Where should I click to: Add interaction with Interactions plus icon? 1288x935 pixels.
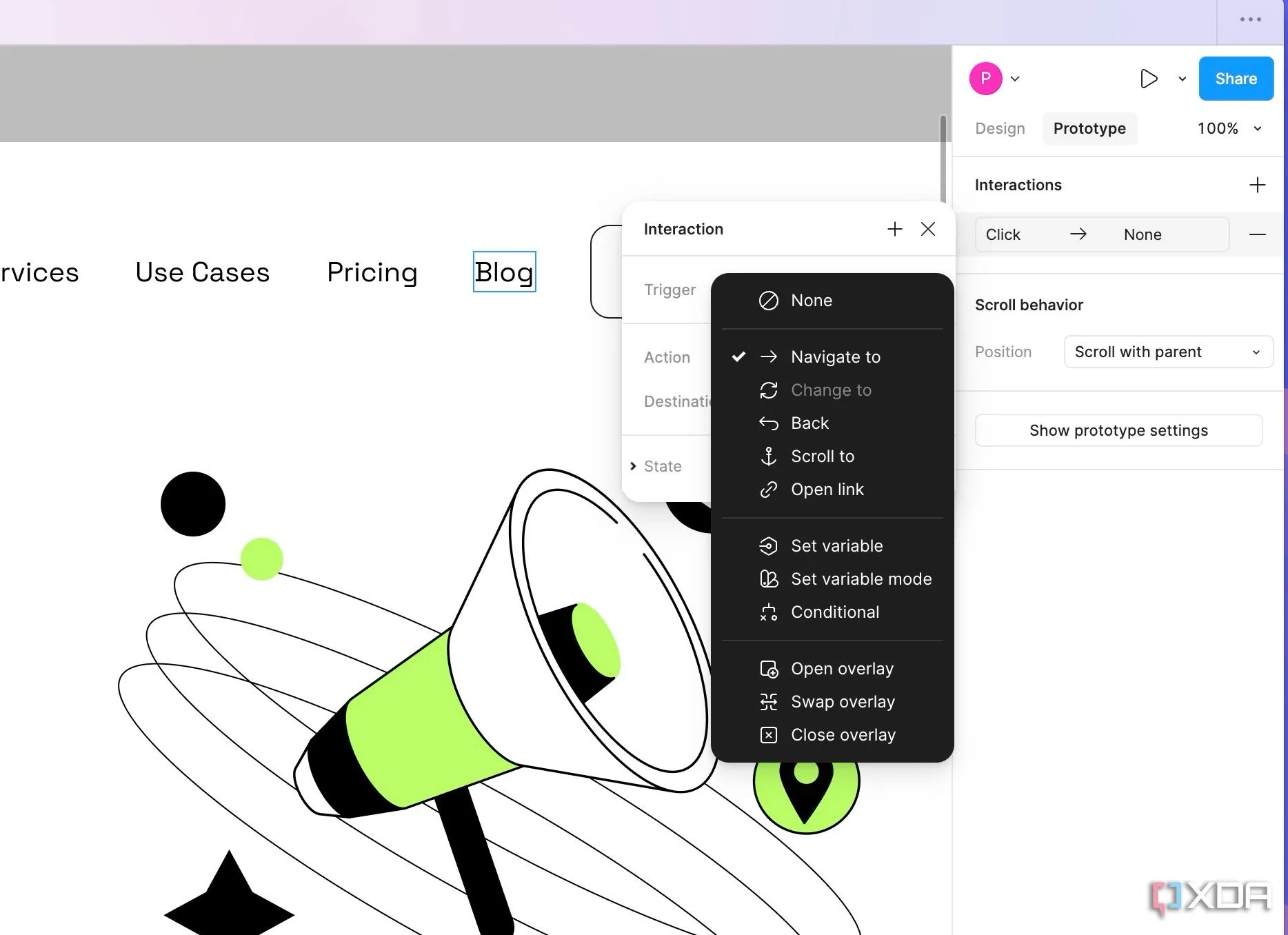click(1257, 185)
